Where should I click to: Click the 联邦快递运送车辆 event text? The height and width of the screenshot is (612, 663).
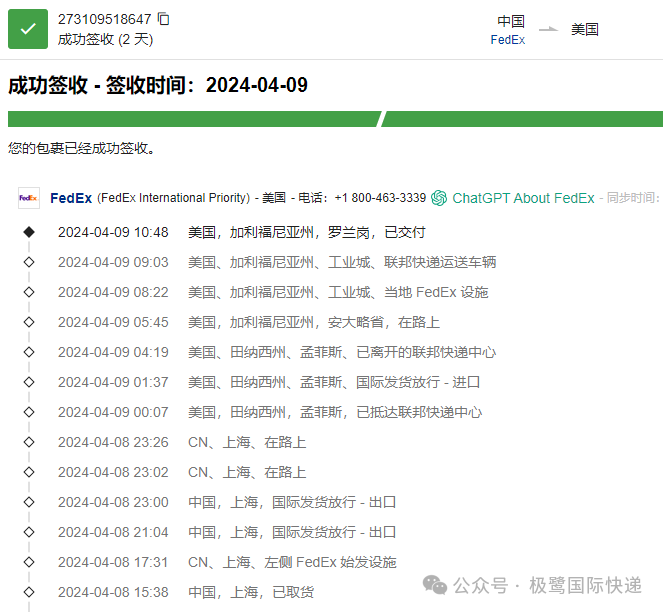point(440,262)
